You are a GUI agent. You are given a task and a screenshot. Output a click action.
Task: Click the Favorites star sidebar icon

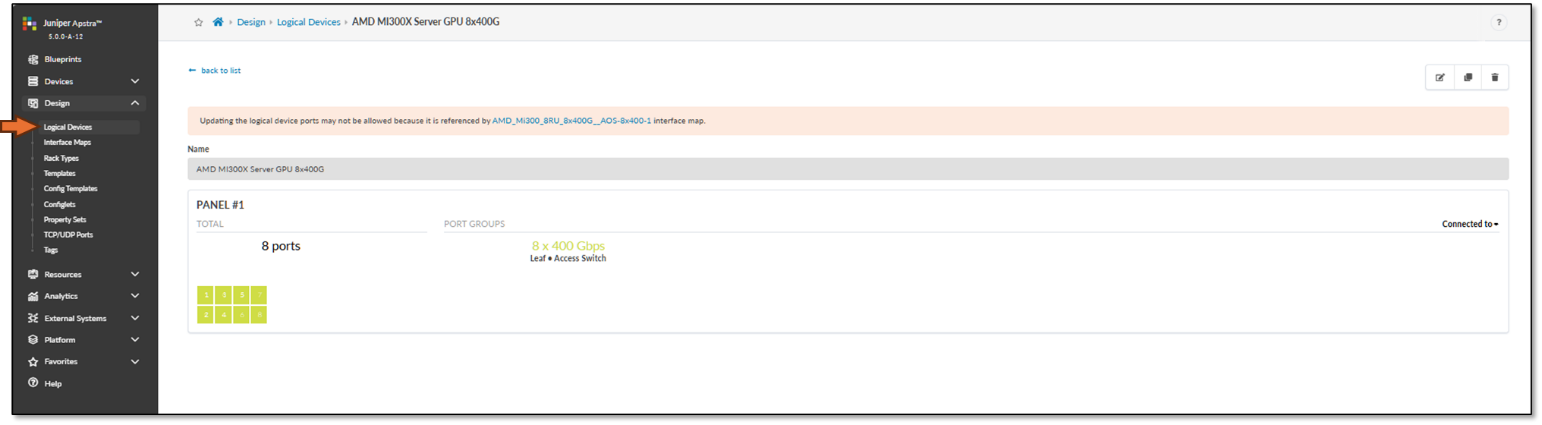[33, 361]
